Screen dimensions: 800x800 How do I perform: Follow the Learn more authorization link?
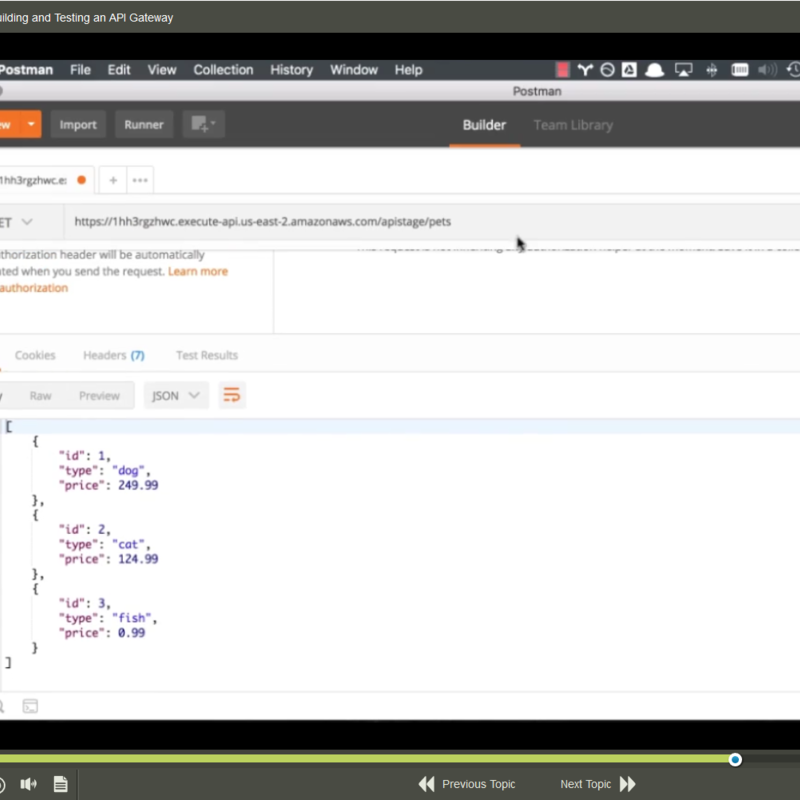point(197,271)
